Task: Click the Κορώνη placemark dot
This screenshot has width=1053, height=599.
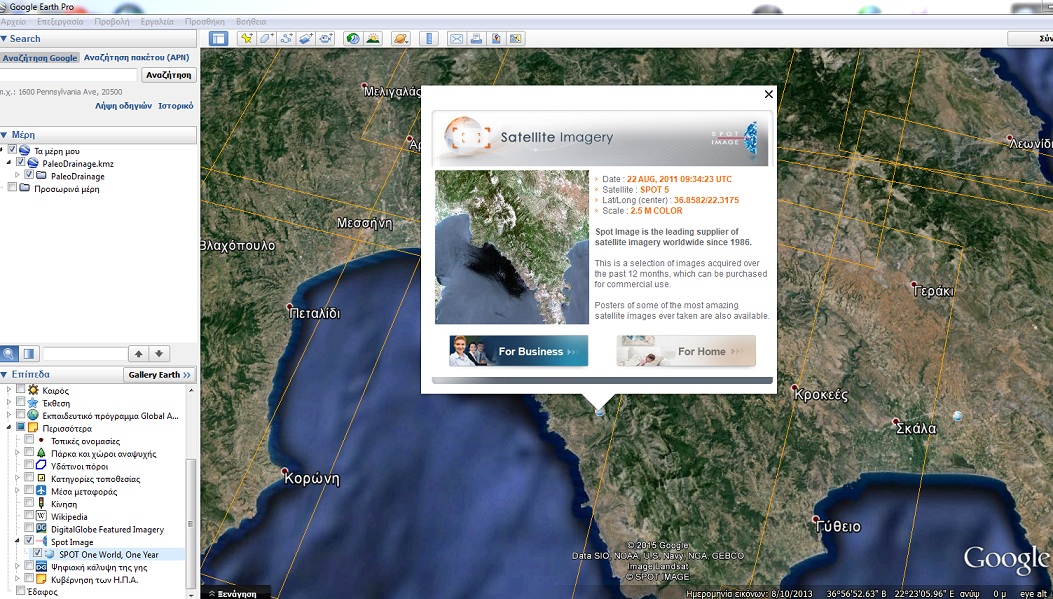Action: [285, 471]
